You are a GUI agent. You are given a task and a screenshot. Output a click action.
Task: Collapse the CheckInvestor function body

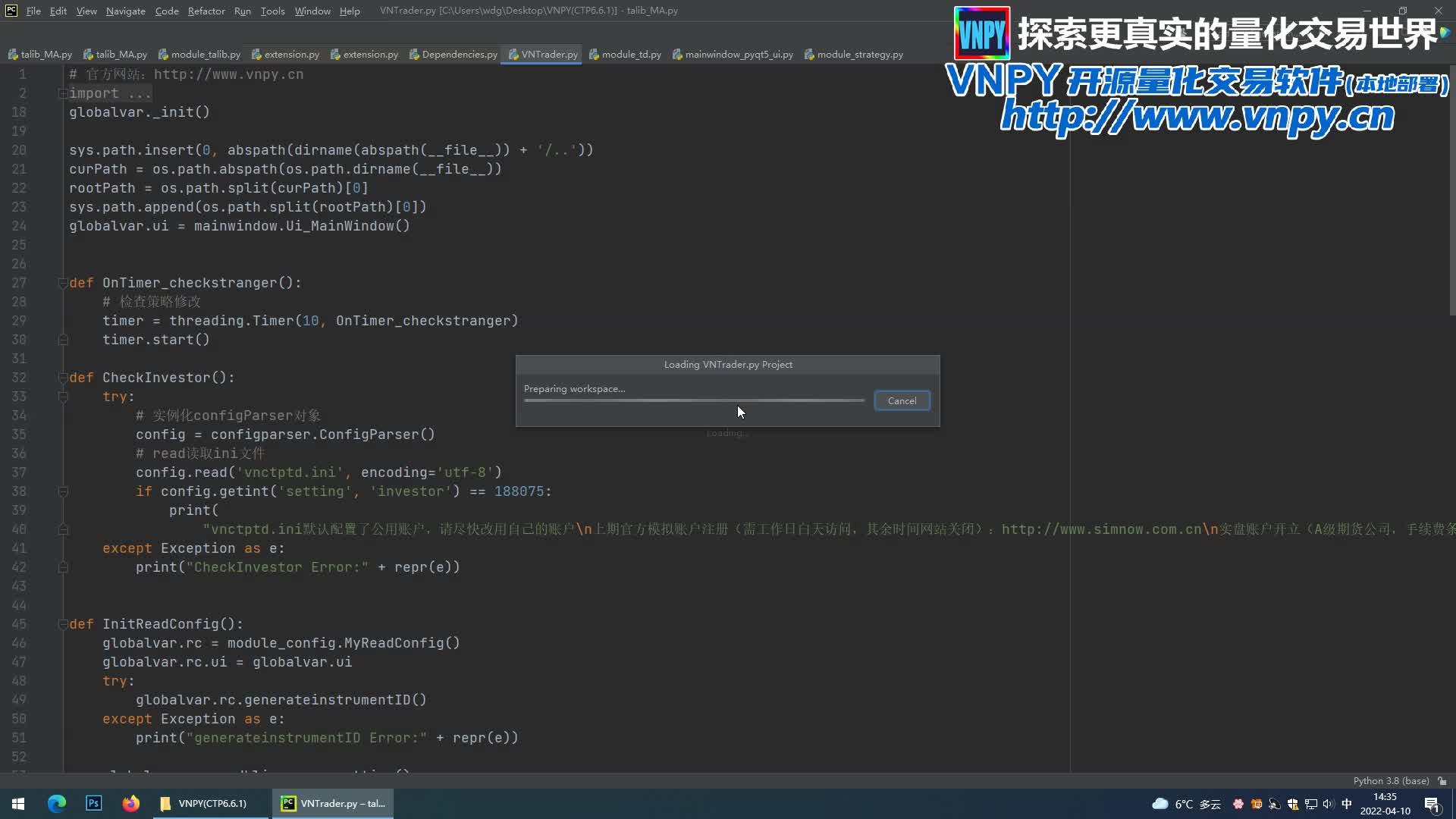pos(64,378)
